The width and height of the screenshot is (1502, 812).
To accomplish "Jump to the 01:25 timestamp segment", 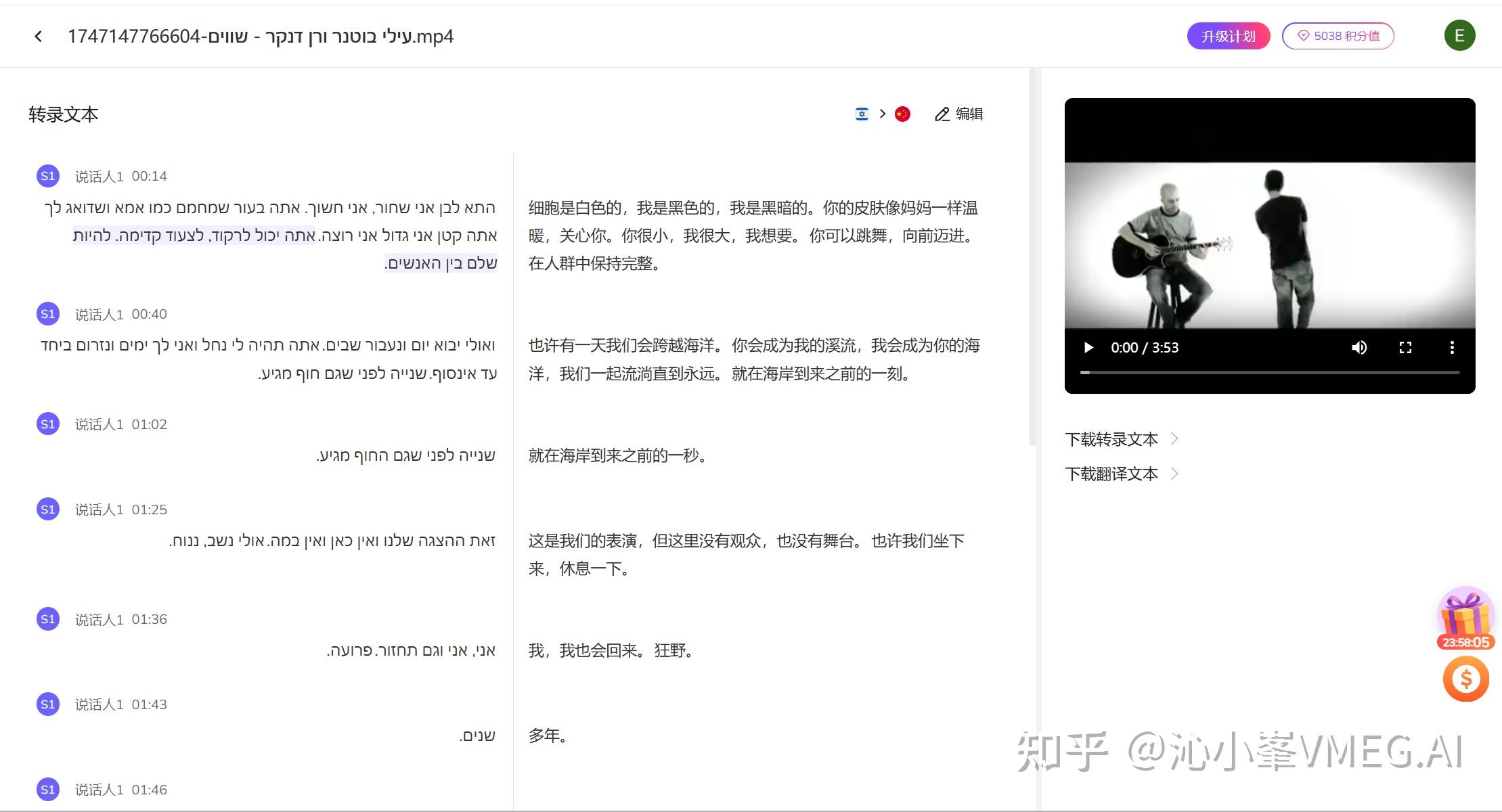I will [149, 510].
